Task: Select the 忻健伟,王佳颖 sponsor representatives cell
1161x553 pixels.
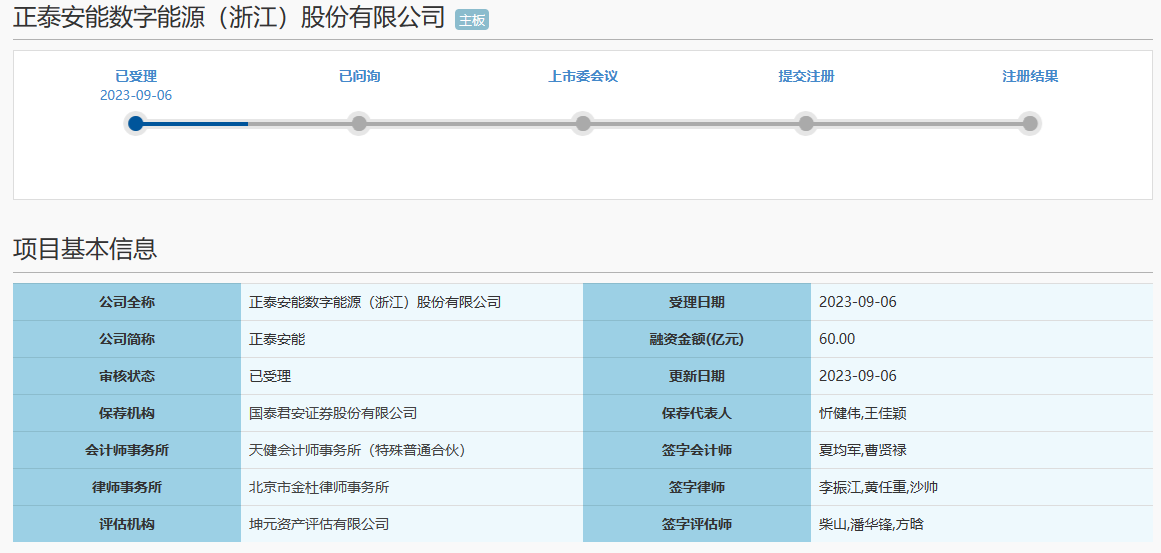Action: click(862, 413)
